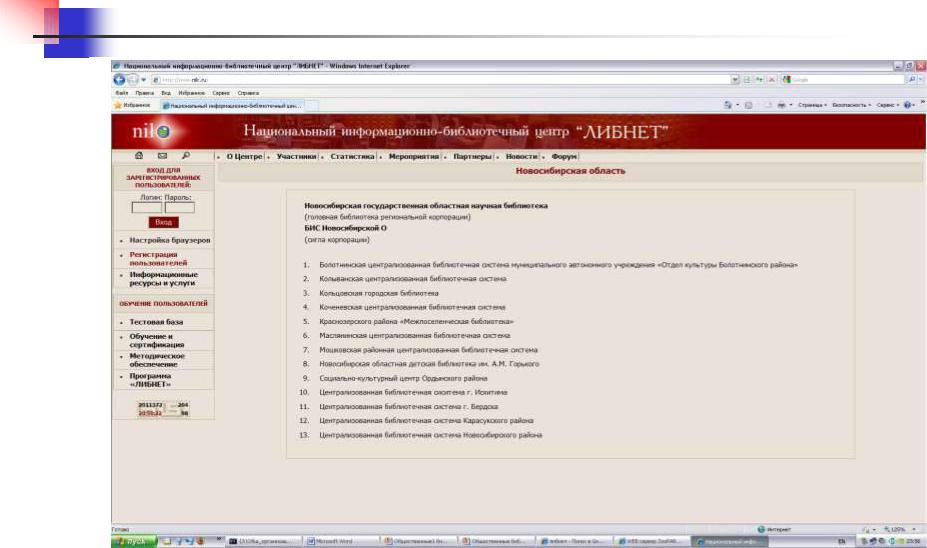Open Информационные ресурсы и услуги link
This screenshot has height=548, width=927.
coord(163,278)
